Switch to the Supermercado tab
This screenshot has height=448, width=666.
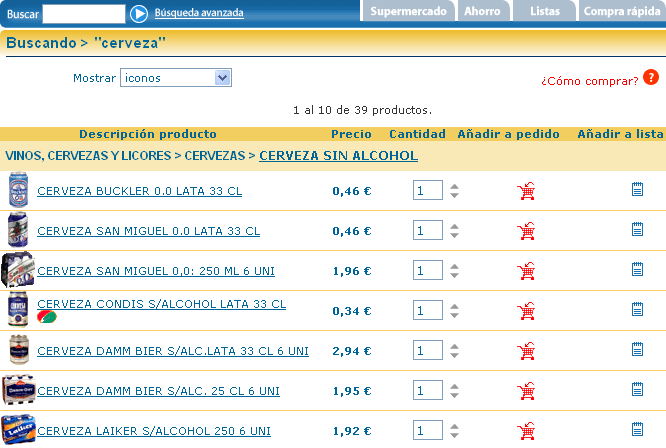coord(408,12)
